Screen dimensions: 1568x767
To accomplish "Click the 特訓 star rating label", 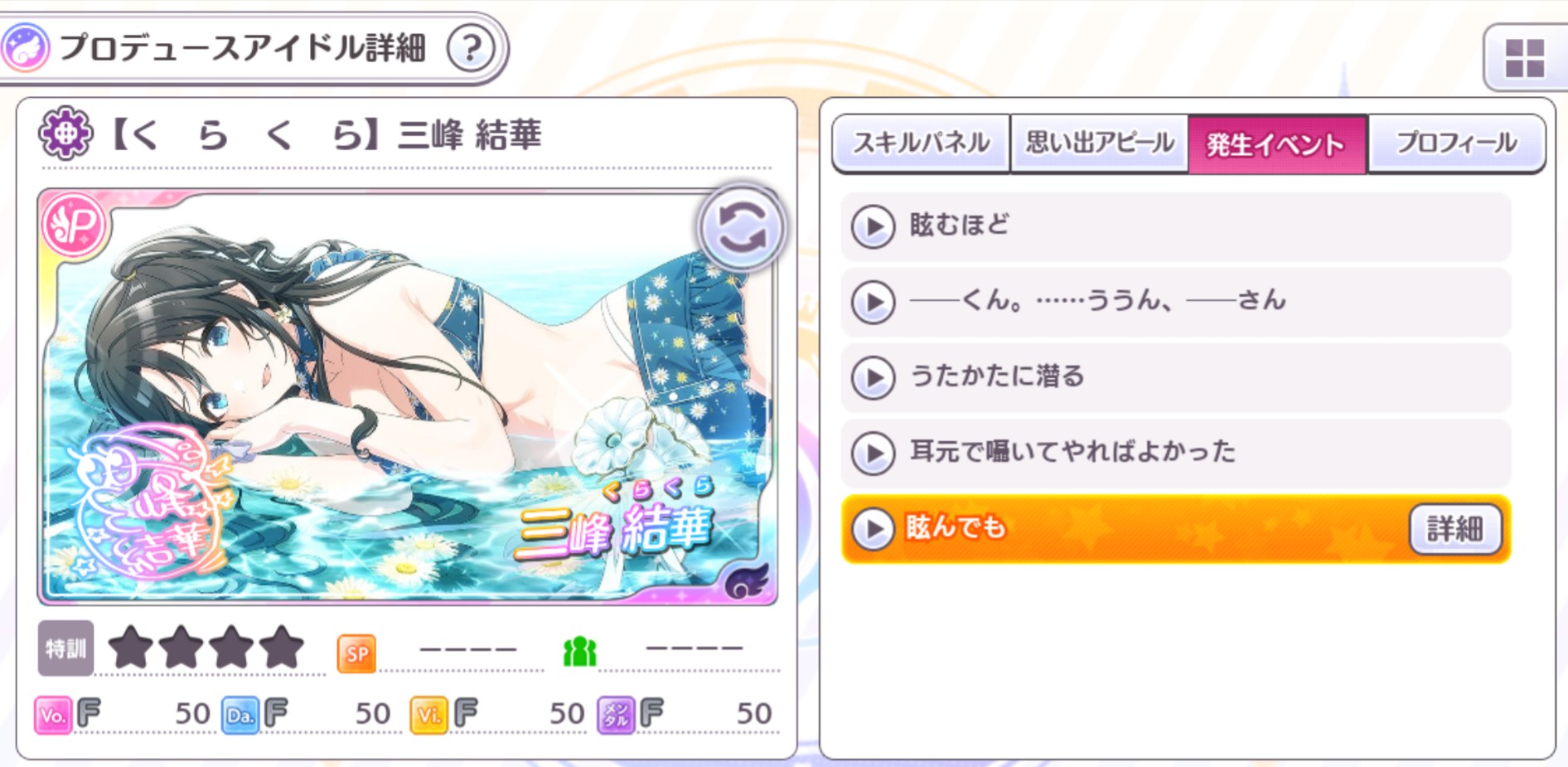I will 65,648.
